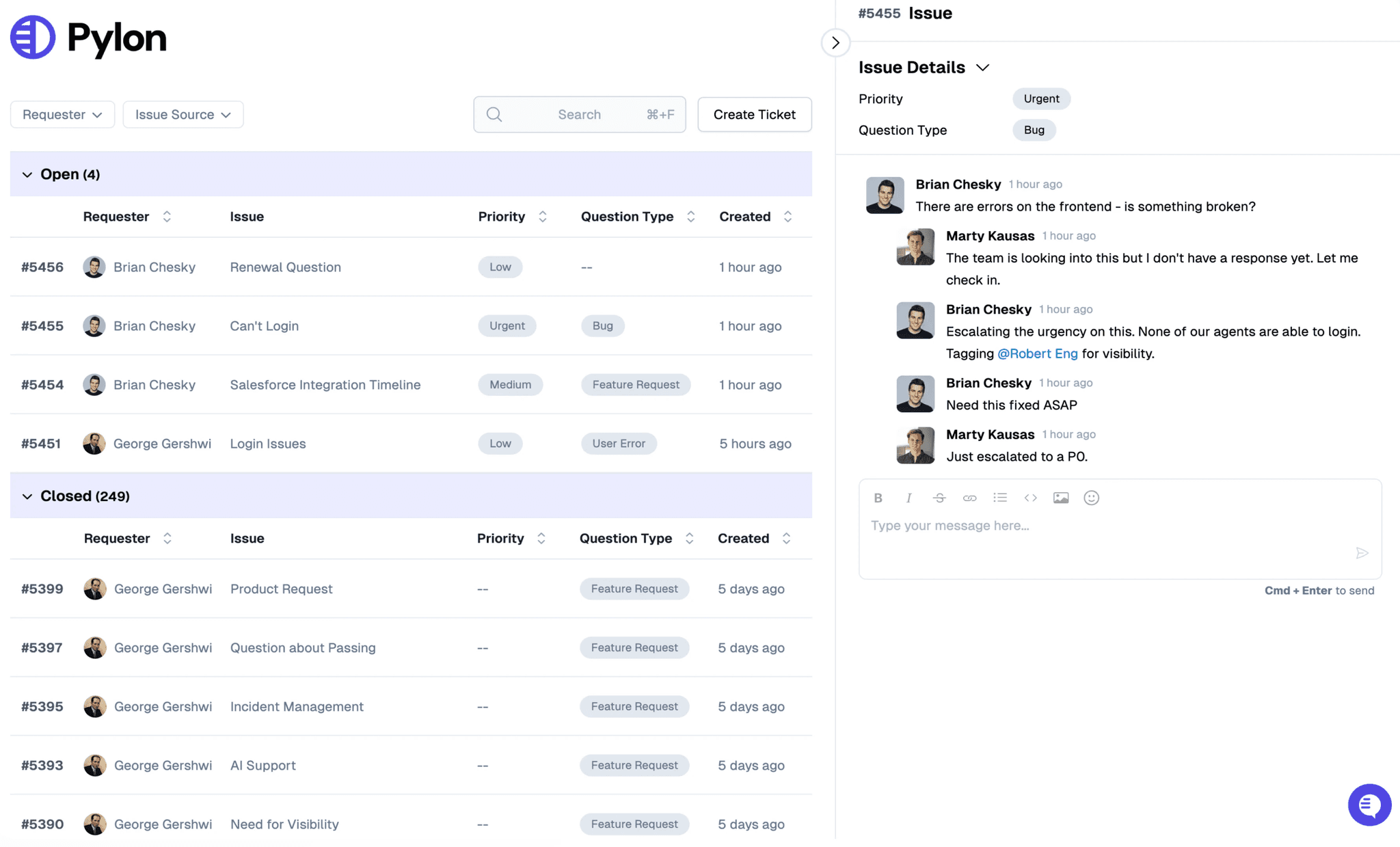This screenshot has width=1400, height=847.
Task: Click the @Robert Eng mention link
Action: (x=1037, y=353)
